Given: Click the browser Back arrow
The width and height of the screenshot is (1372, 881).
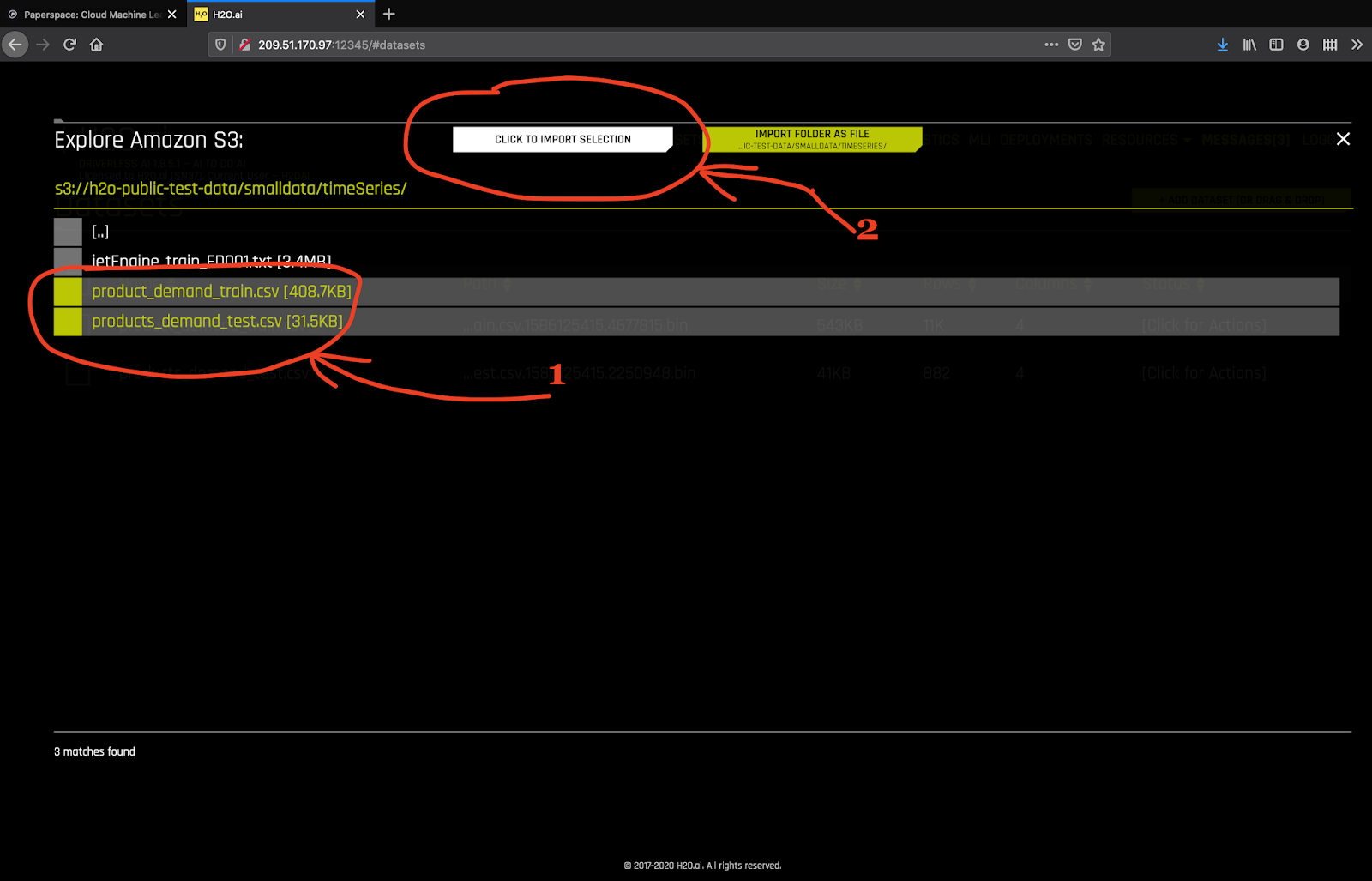Looking at the screenshot, I should click(x=15, y=45).
